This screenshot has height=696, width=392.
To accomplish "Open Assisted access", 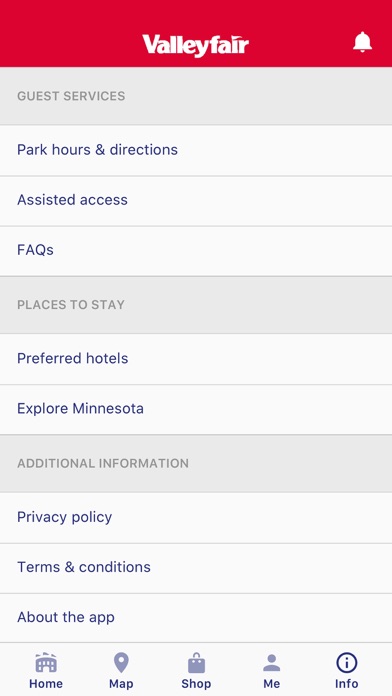I will [x=196, y=200].
